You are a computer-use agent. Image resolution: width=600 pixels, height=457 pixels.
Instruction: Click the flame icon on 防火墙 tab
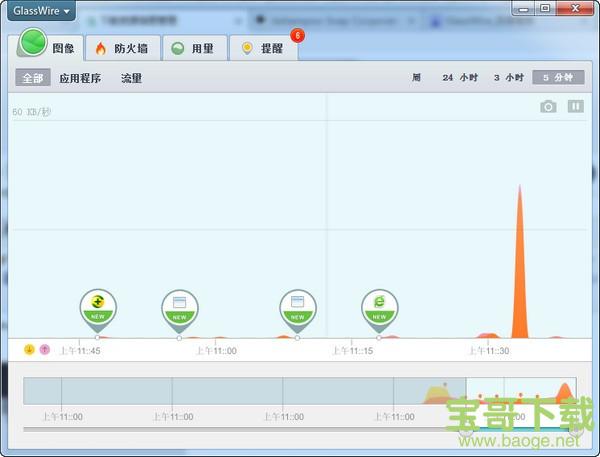point(101,49)
